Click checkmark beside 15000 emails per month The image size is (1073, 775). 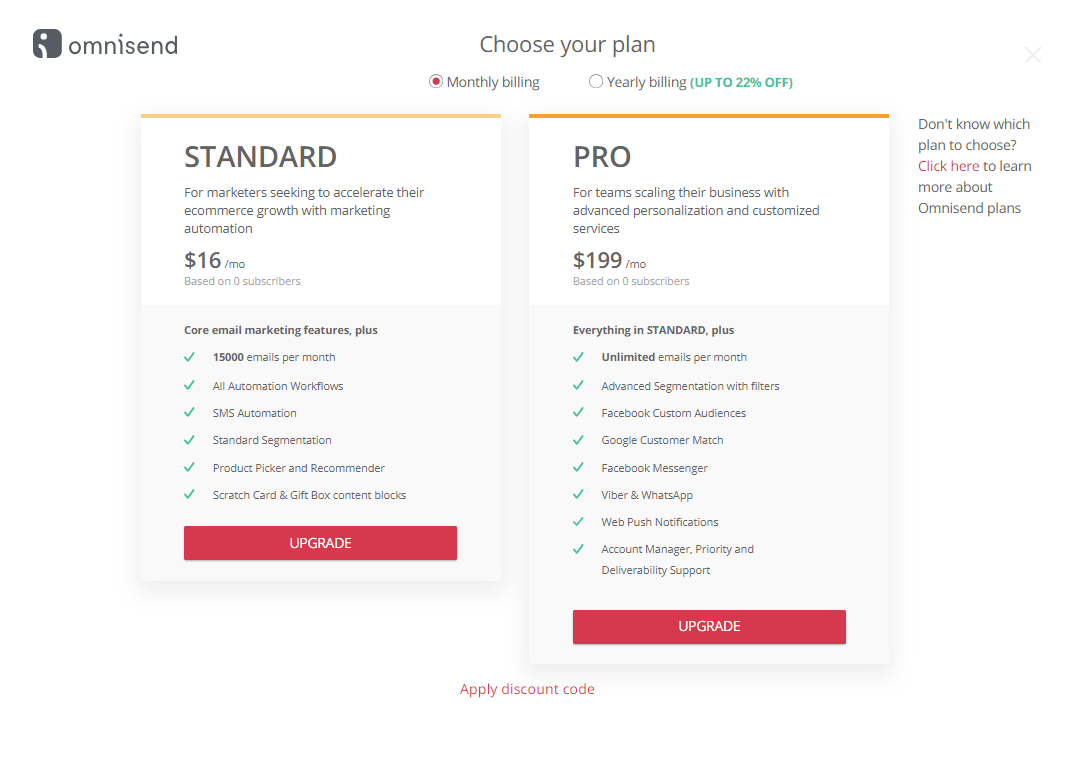click(190, 357)
